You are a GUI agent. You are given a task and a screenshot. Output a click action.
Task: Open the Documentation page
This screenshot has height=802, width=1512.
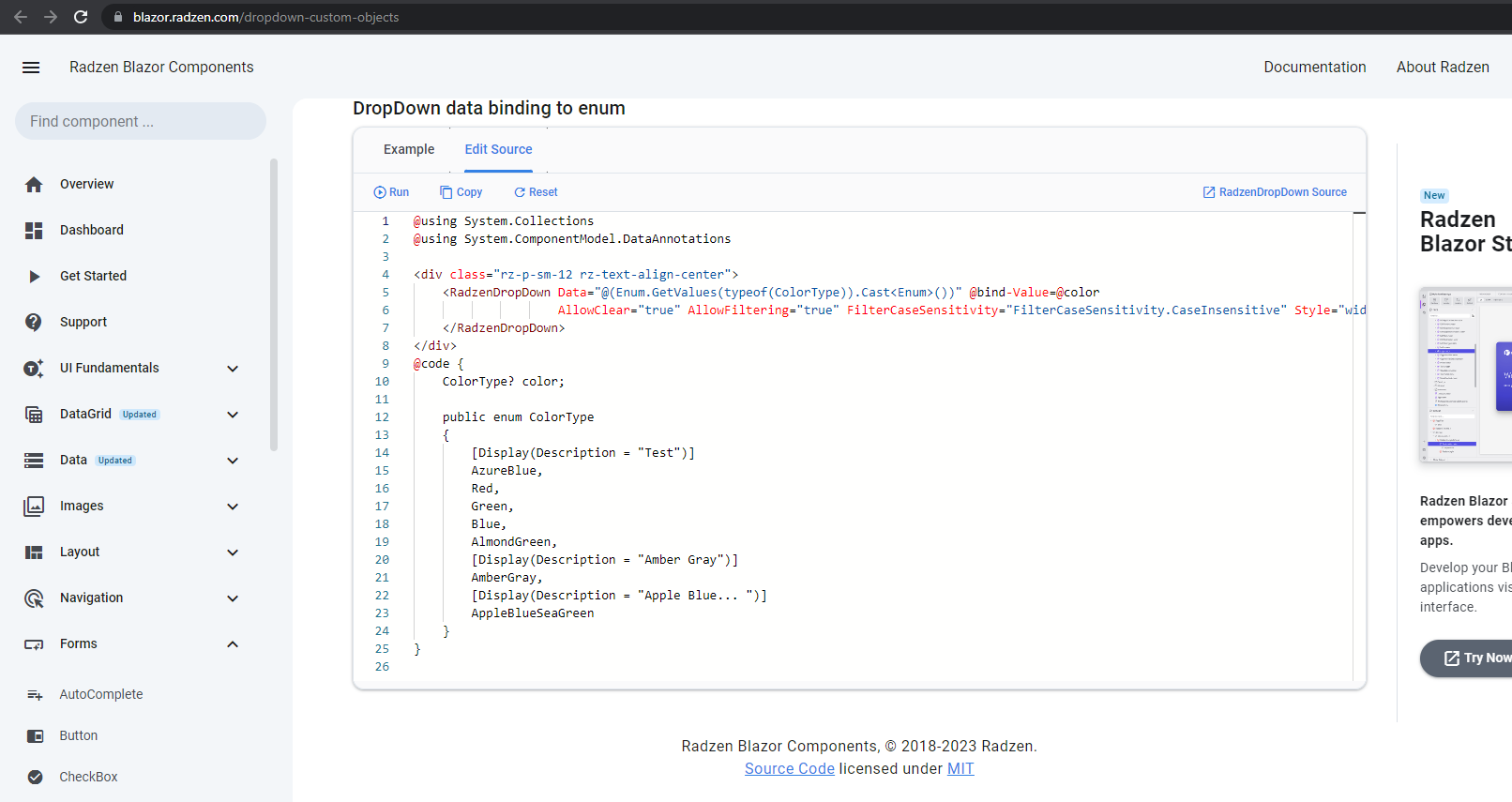(x=1314, y=68)
